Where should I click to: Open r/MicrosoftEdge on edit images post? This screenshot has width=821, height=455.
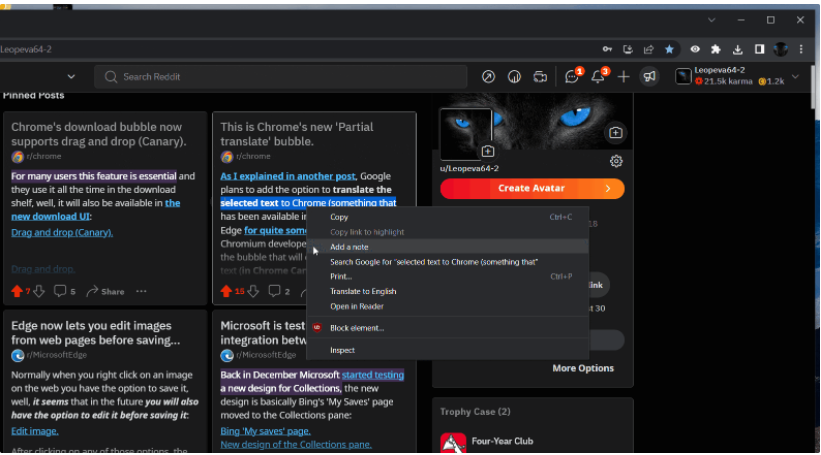coord(57,355)
